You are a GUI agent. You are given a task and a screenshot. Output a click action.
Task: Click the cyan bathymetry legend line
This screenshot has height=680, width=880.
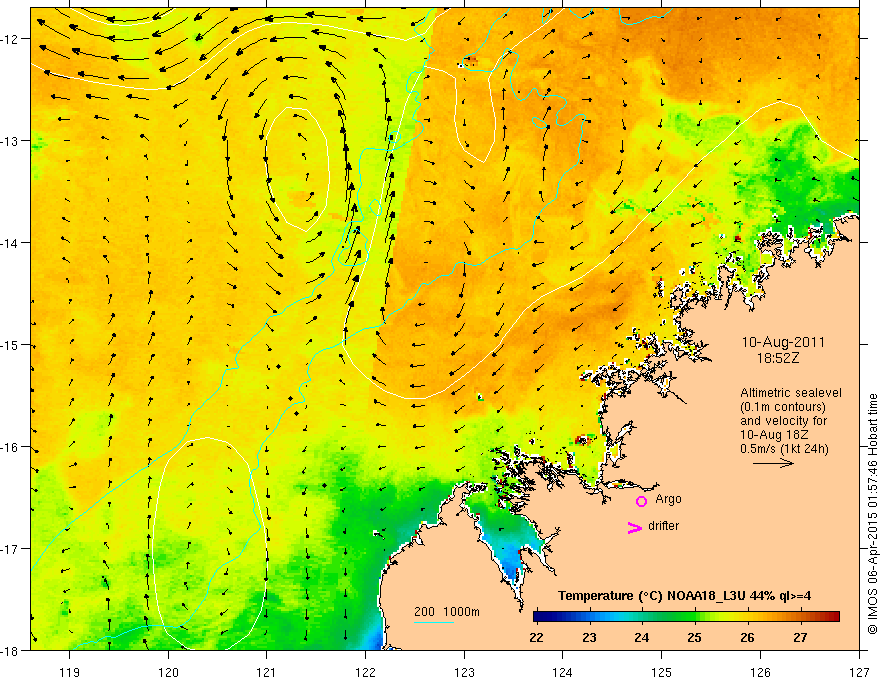433,622
